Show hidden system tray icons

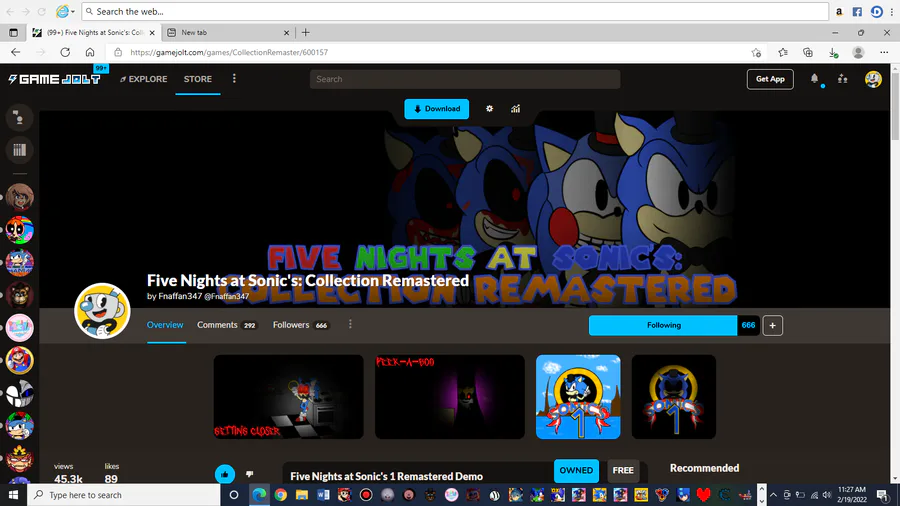(x=773, y=495)
